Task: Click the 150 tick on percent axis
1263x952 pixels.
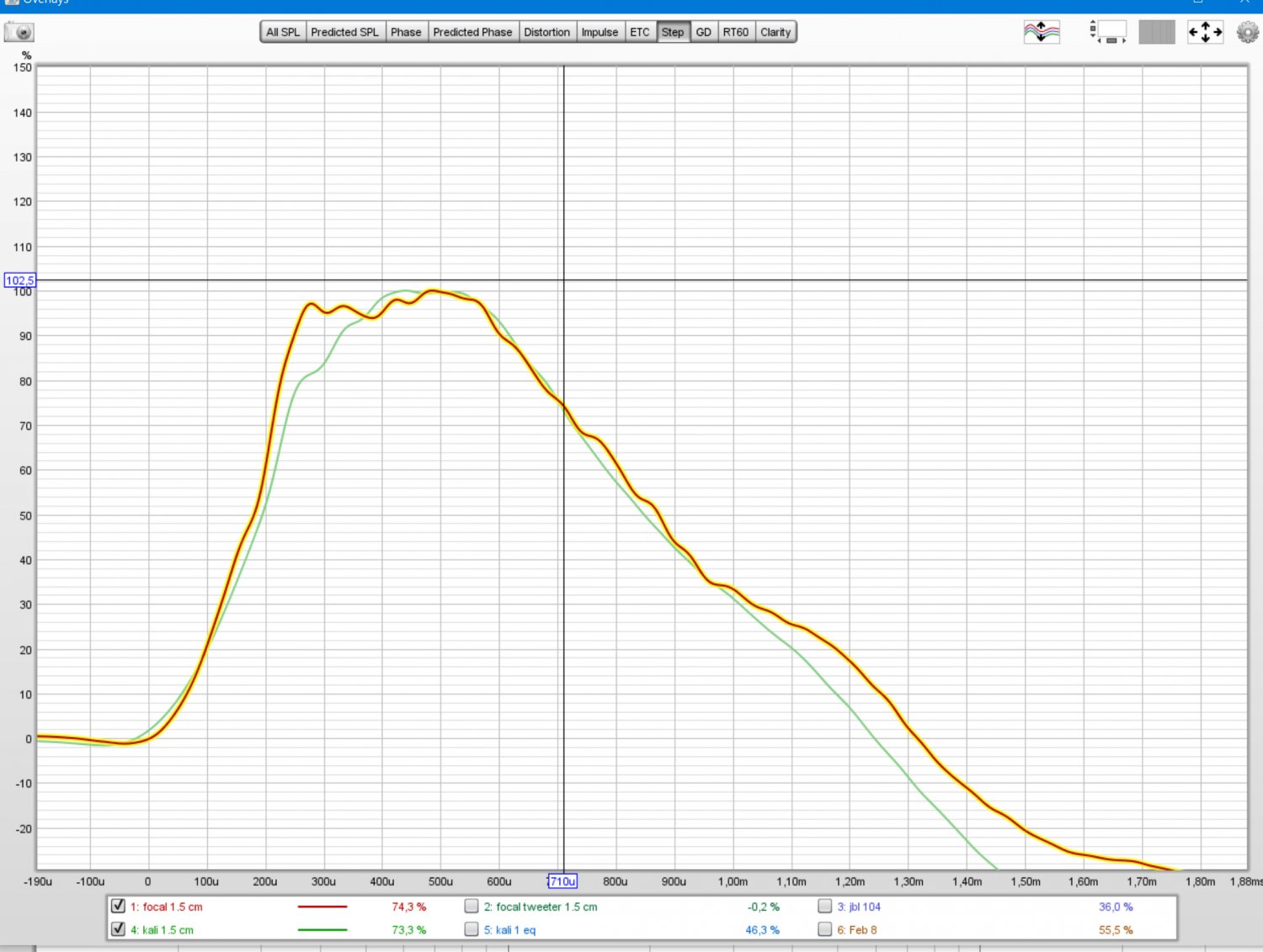Action: click(23, 67)
